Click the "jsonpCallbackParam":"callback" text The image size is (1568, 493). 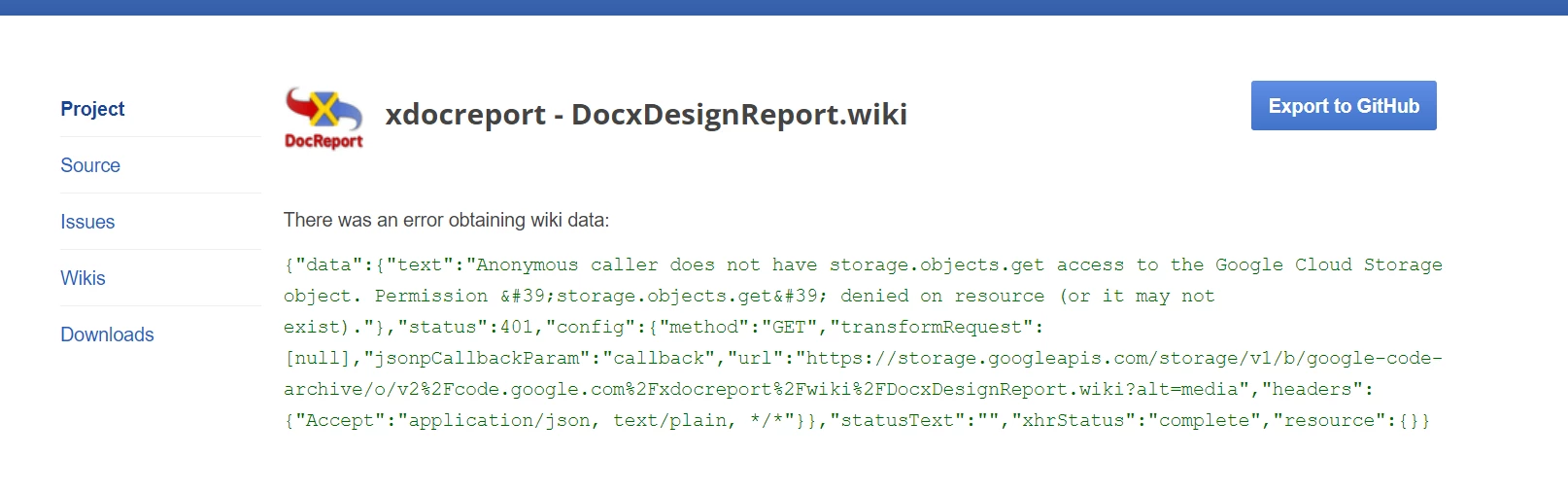coord(539,358)
